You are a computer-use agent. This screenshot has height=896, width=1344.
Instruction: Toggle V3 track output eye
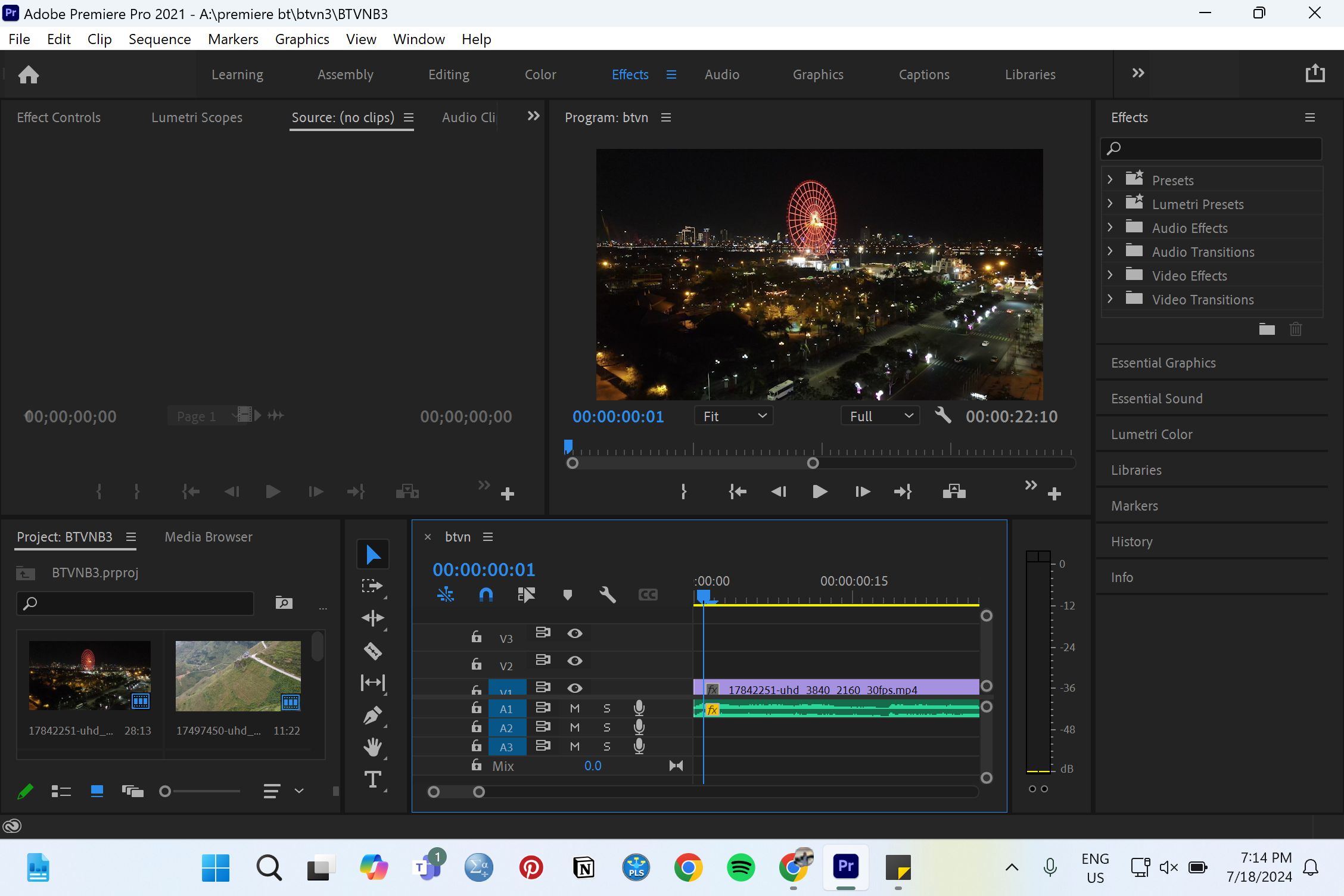point(575,633)
